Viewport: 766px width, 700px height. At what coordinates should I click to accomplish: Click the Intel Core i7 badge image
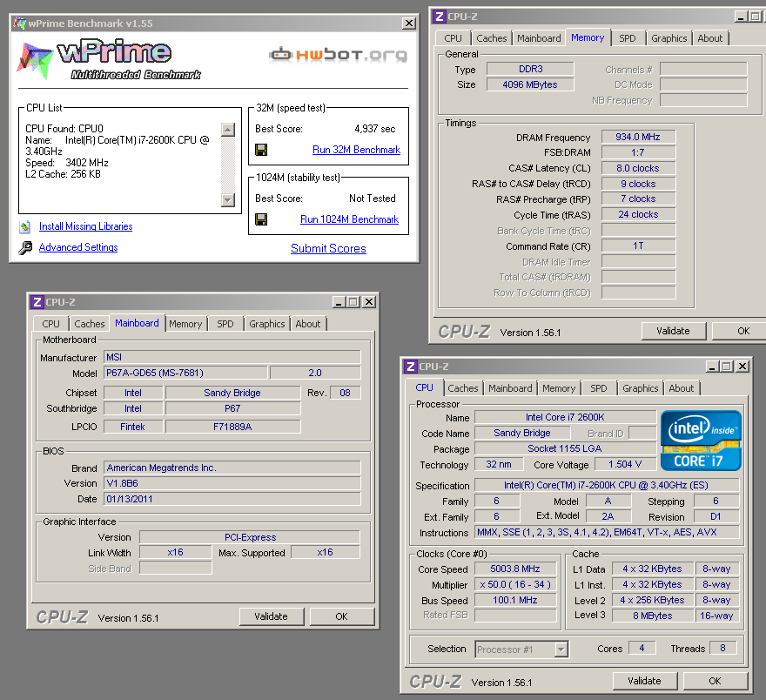[x=701, y=440]
